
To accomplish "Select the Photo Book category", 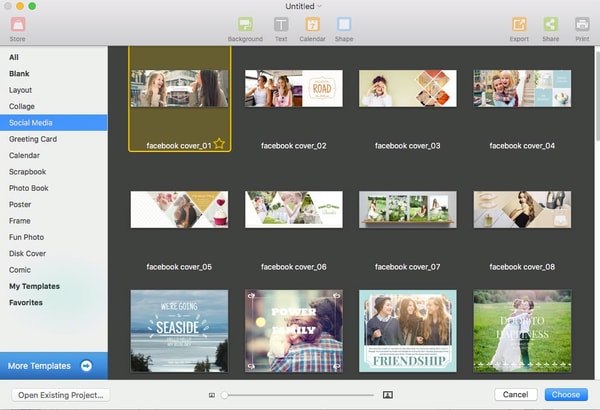I will point(54,188).
